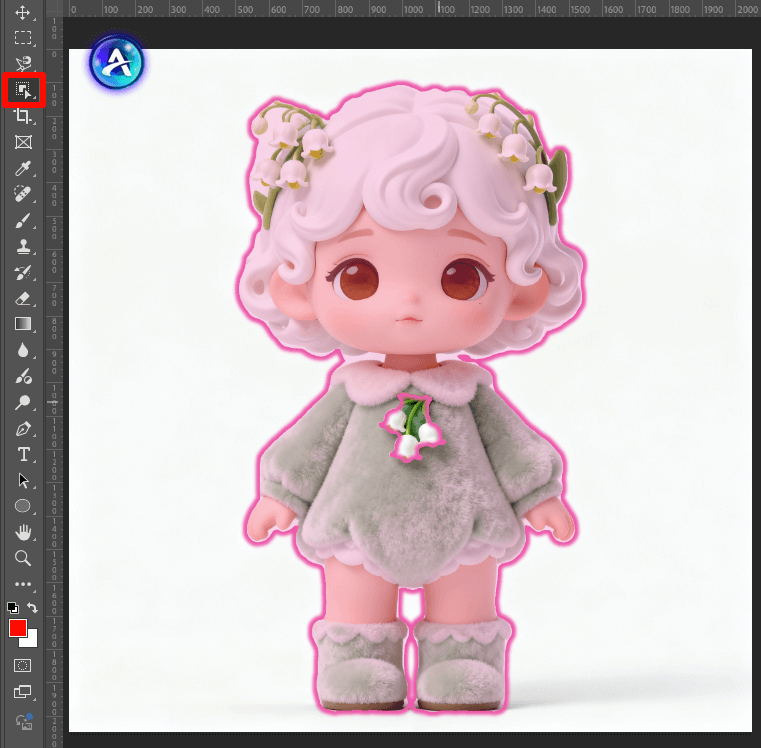Select the Gradient tool
The image size is (761, 748).
tap(23, 324)
